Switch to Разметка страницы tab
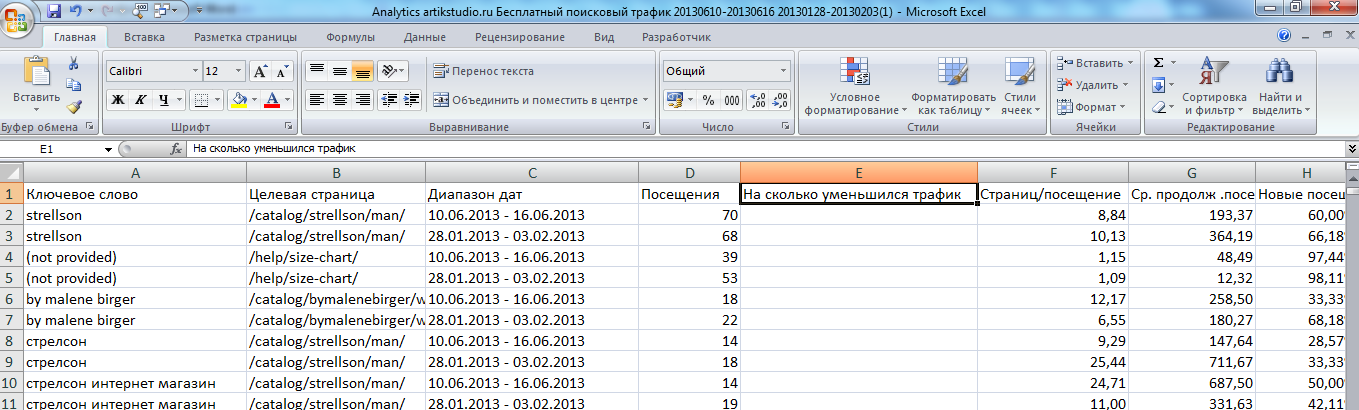The height and width of the screenshot is (410, 1359). [245, 37]
